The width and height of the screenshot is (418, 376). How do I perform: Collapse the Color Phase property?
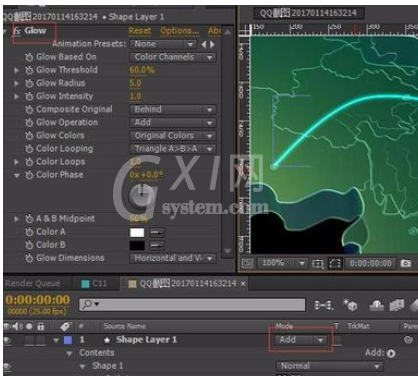pos(16,175)
